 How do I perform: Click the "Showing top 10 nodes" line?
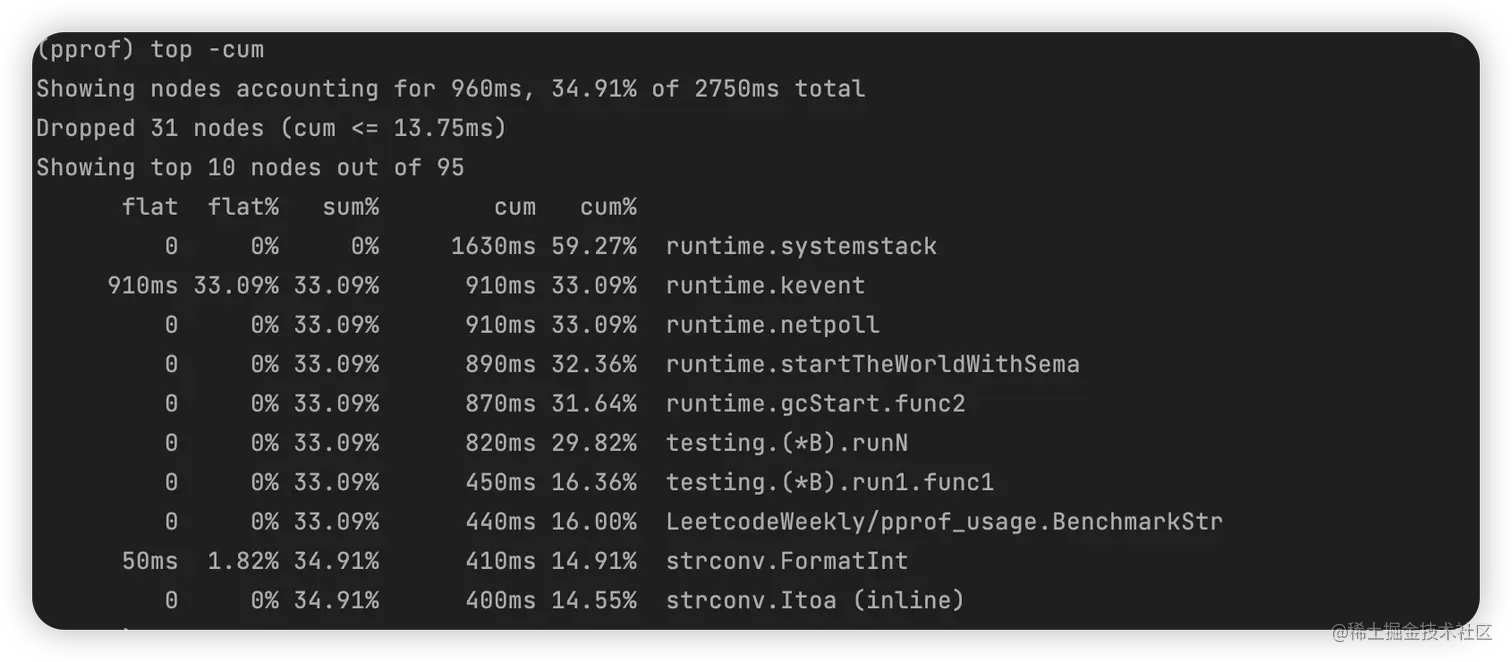pos(250,167)
